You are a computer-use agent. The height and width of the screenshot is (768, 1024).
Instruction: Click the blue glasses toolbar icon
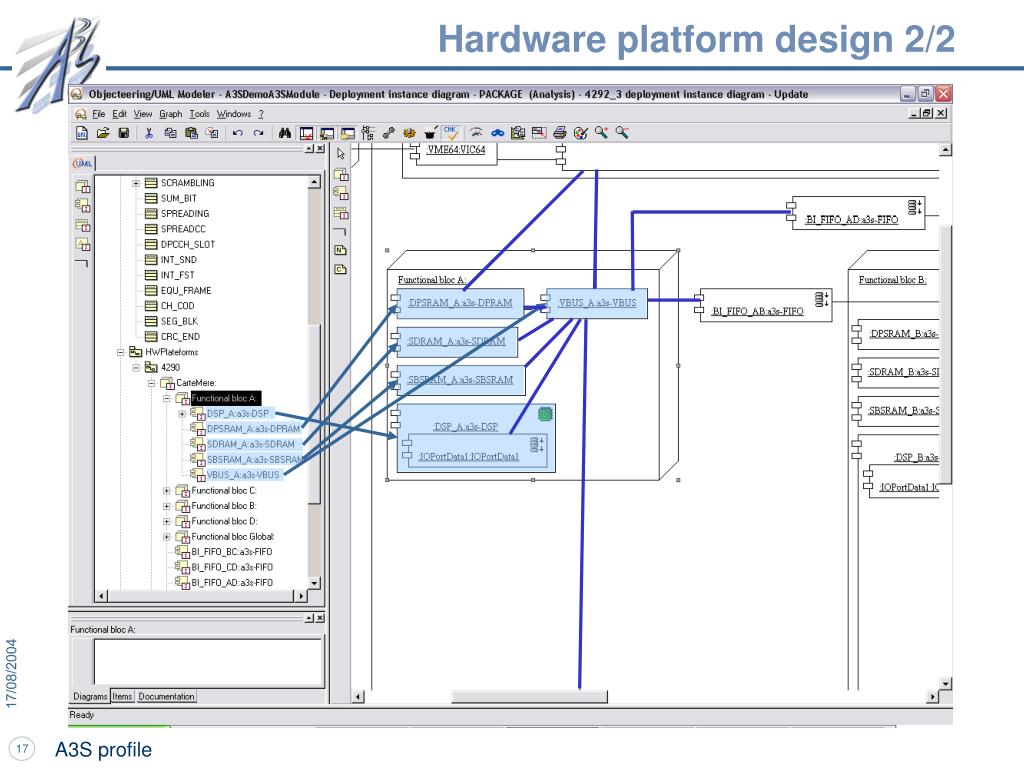pos(498,133)
